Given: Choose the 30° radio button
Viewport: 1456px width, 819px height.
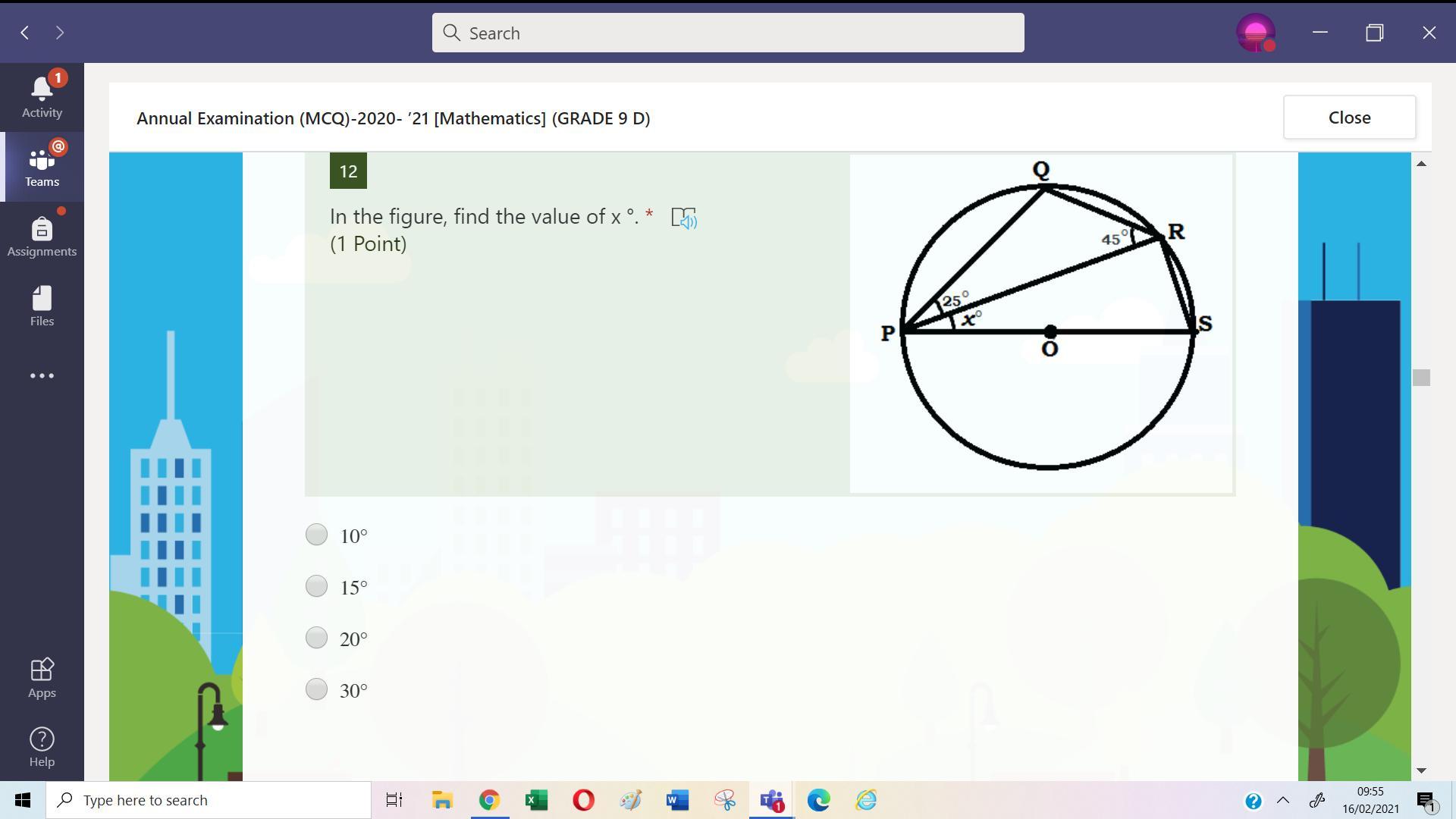Looking at the screenshot, I should [x=316, y=689].
